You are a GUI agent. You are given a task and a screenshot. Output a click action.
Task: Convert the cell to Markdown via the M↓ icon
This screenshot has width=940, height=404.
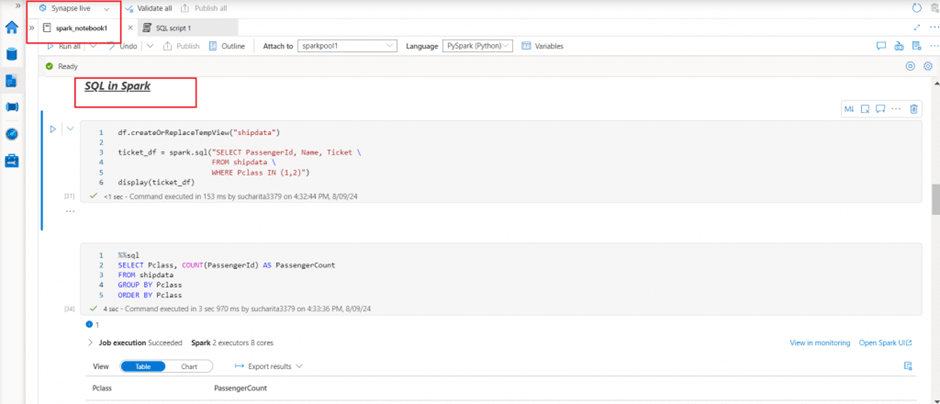click(x=849, y=109)
